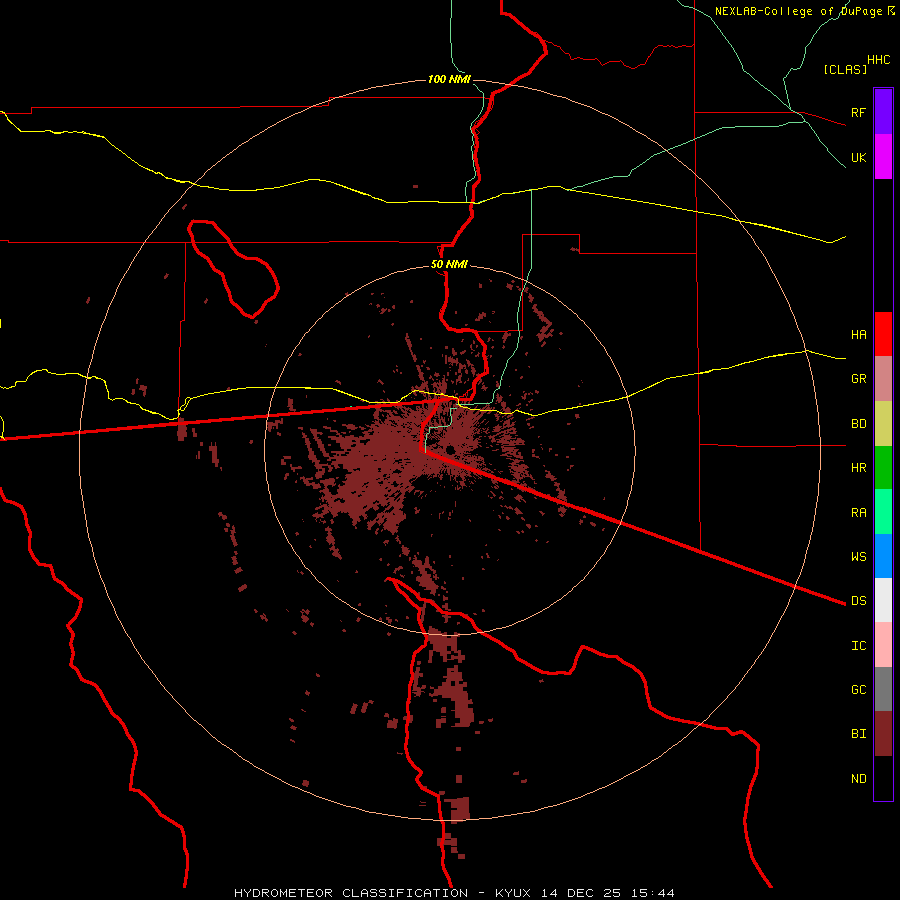Viewport: 900px width, 900px height.
Task: Click the black ND legend swatch
Action: (883, 778)
